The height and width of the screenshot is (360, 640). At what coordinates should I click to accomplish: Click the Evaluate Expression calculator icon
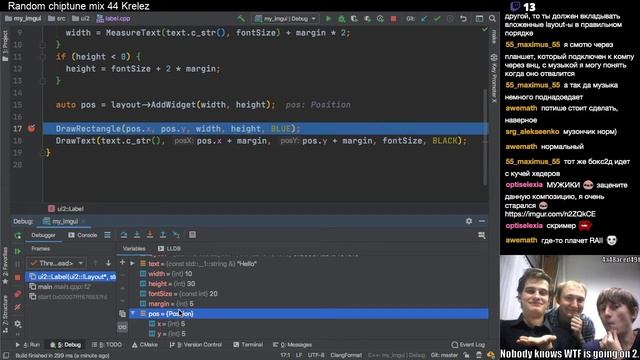tap(192, 235)
